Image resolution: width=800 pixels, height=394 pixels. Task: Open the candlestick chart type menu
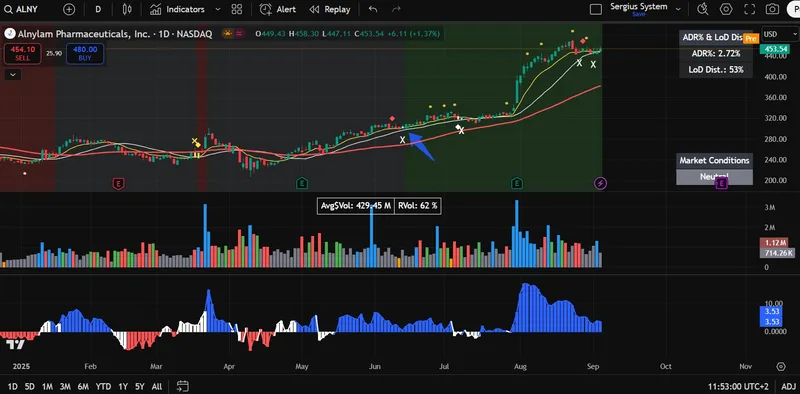click(128, 9)
